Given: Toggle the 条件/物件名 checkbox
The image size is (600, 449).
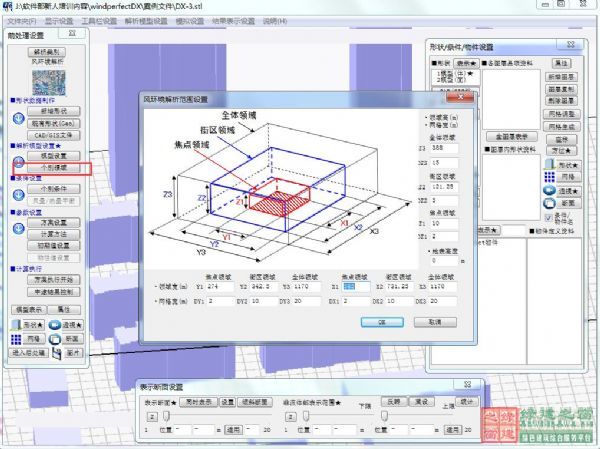Looking at the screenshot, I should click(x=547, y=218).
